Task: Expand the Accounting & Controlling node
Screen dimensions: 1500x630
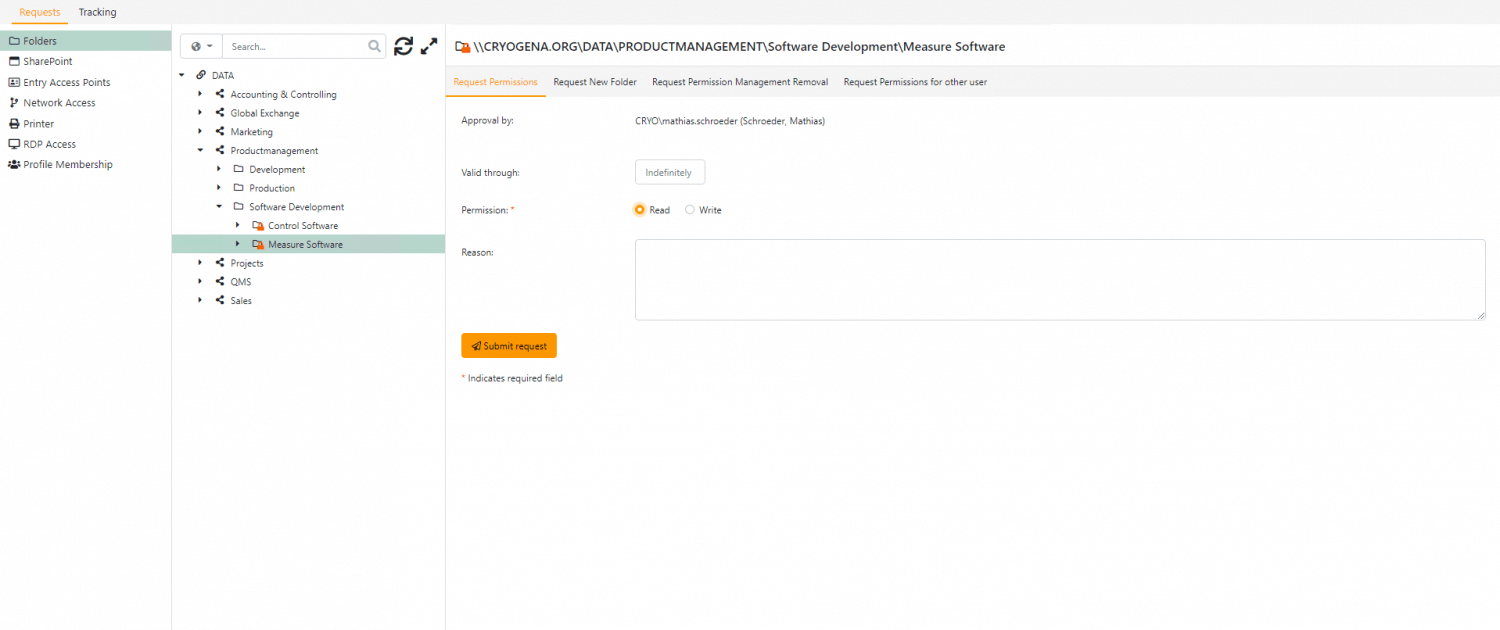Action: (200, 95)
